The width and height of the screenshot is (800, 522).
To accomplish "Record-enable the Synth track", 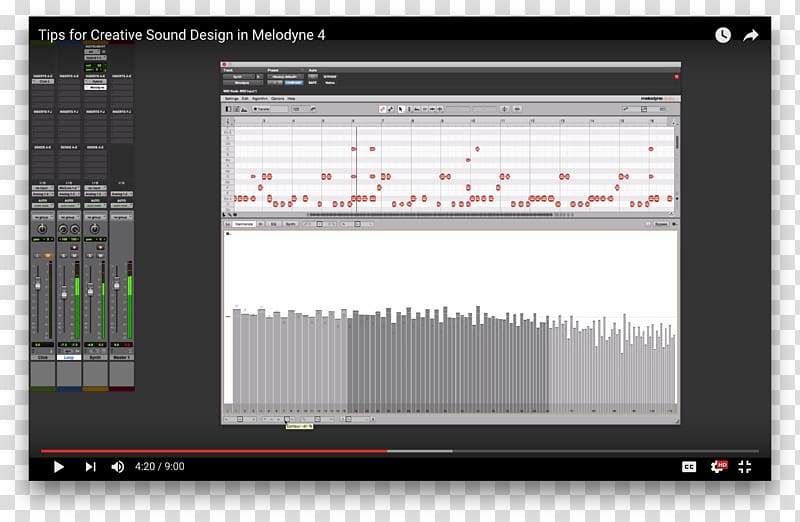I will tap(100, 247).
